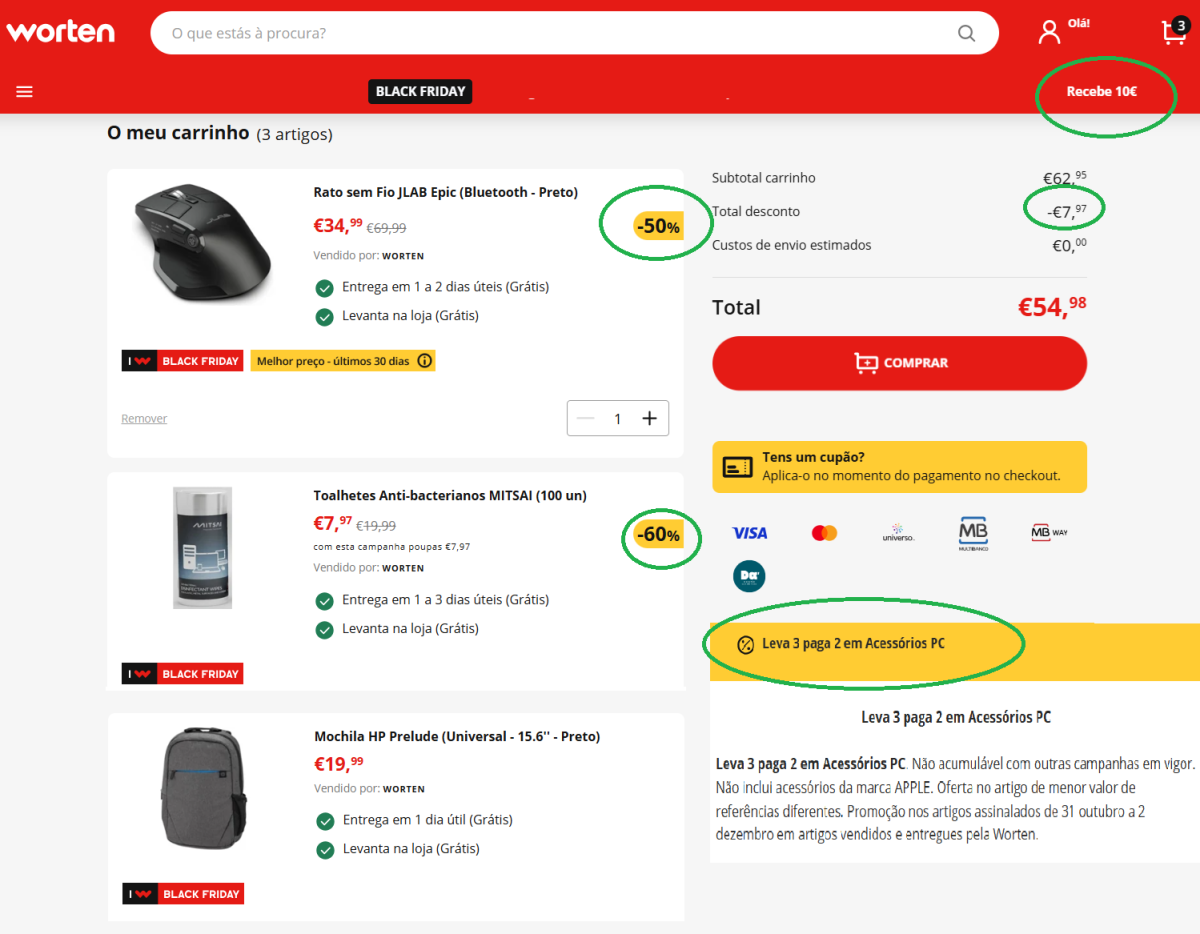Click the Recebe 10€ header link
1200x934 pixels.
coord(1101,91)
